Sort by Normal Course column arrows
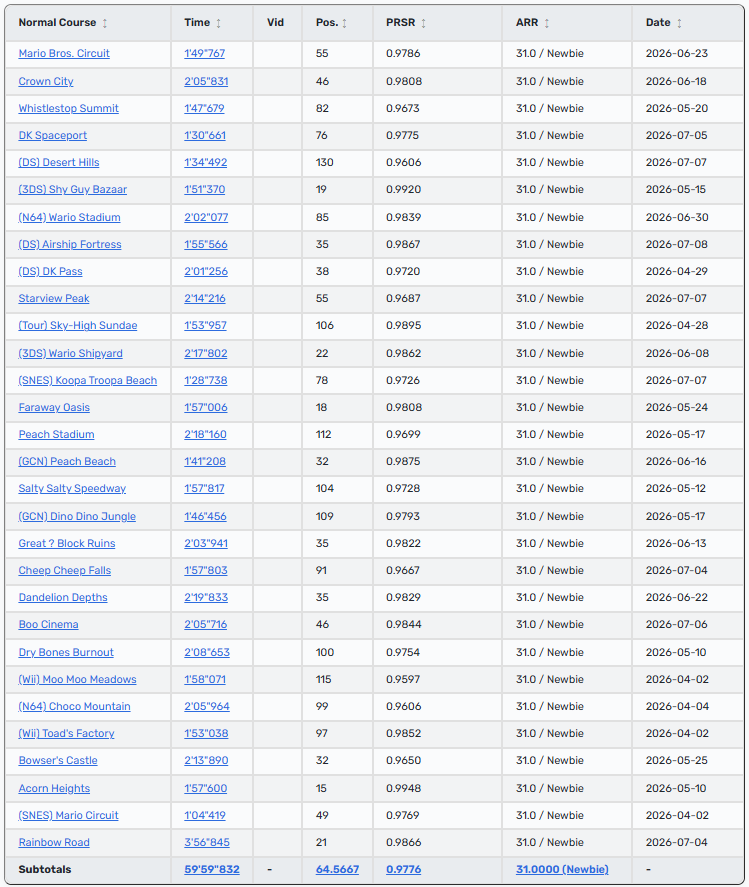749x887 pixels. [105, 23]
